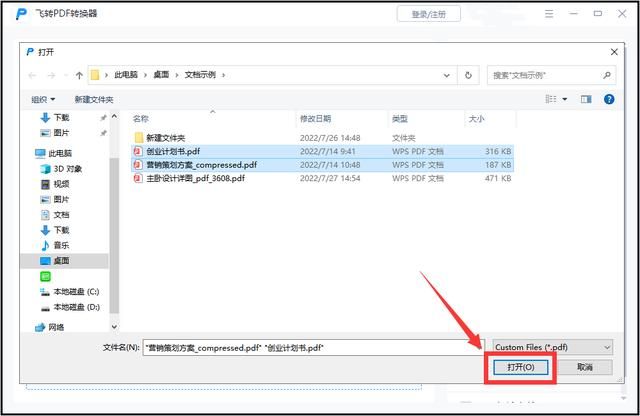Click the sidebar scroll up arrow

tap(114, 116)
